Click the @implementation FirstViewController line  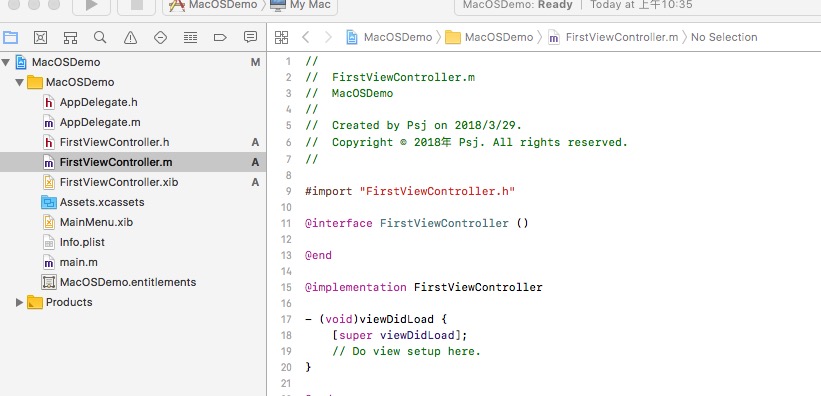coord(424,287)
